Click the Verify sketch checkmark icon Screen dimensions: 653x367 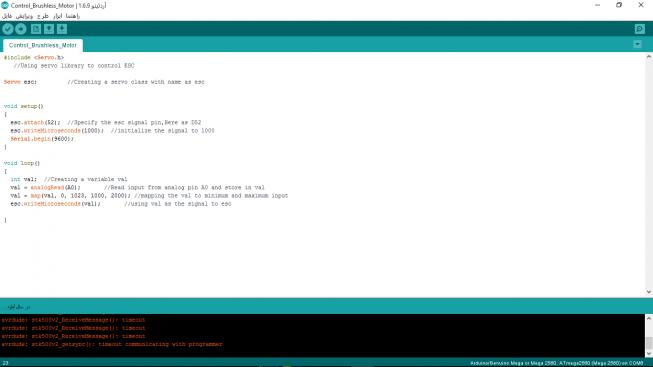(7, 29)
